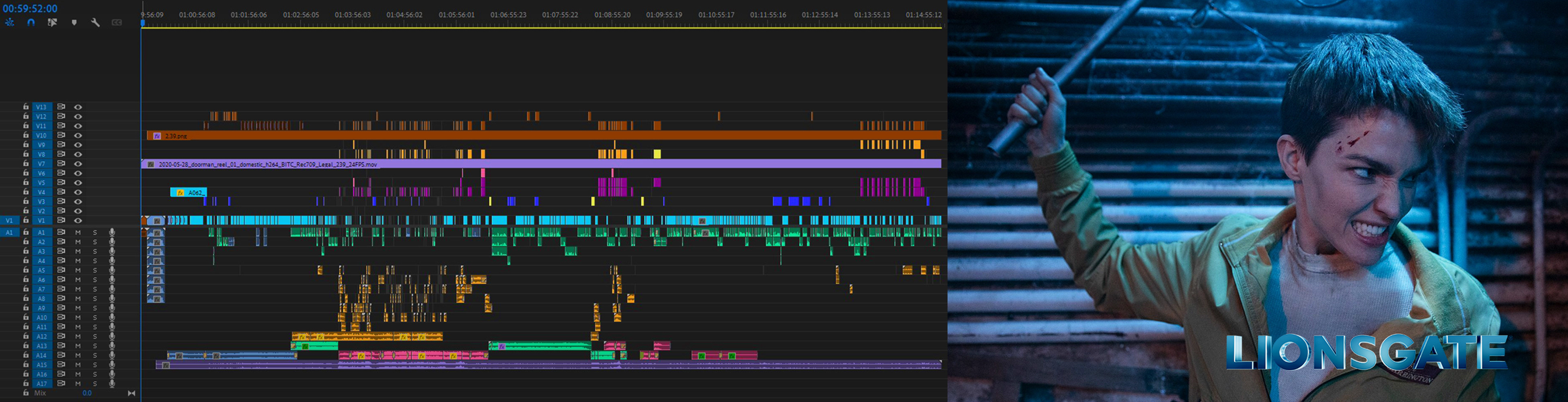Screen dimensions: 1568x402
Task: Toggle sync lock on track A3
Action: (x=61, y=251)
